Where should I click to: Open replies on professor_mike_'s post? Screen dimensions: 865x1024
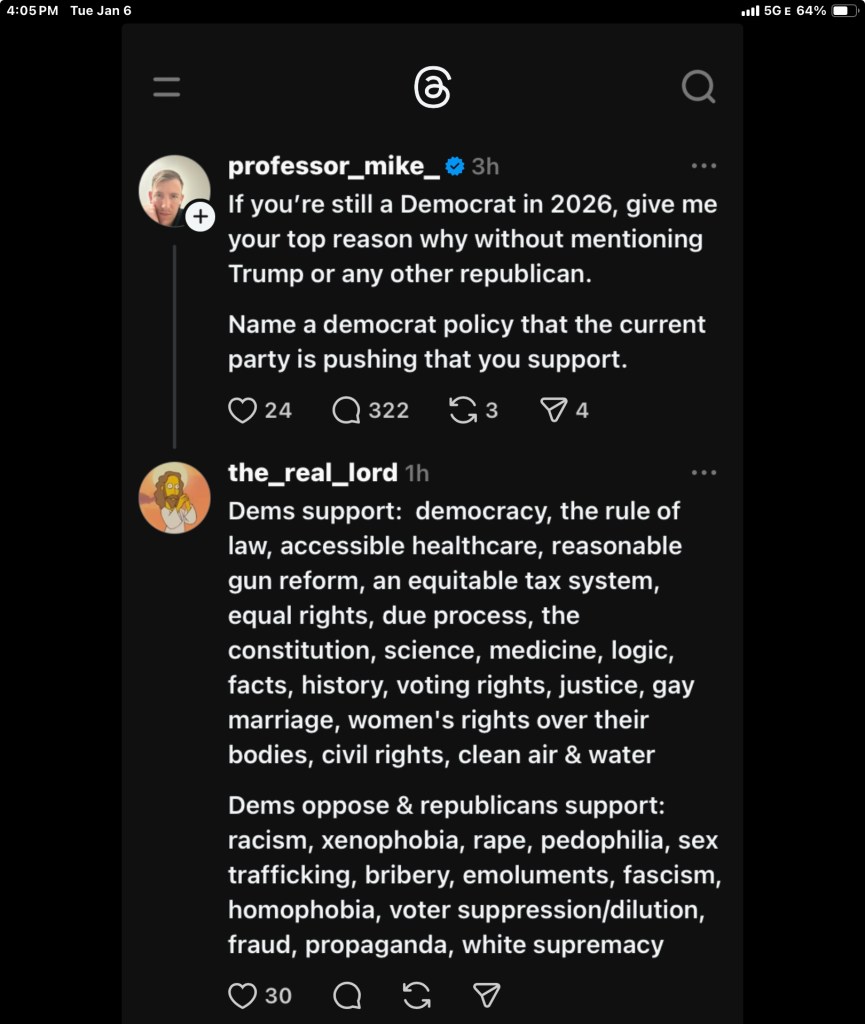pos(347,410)
